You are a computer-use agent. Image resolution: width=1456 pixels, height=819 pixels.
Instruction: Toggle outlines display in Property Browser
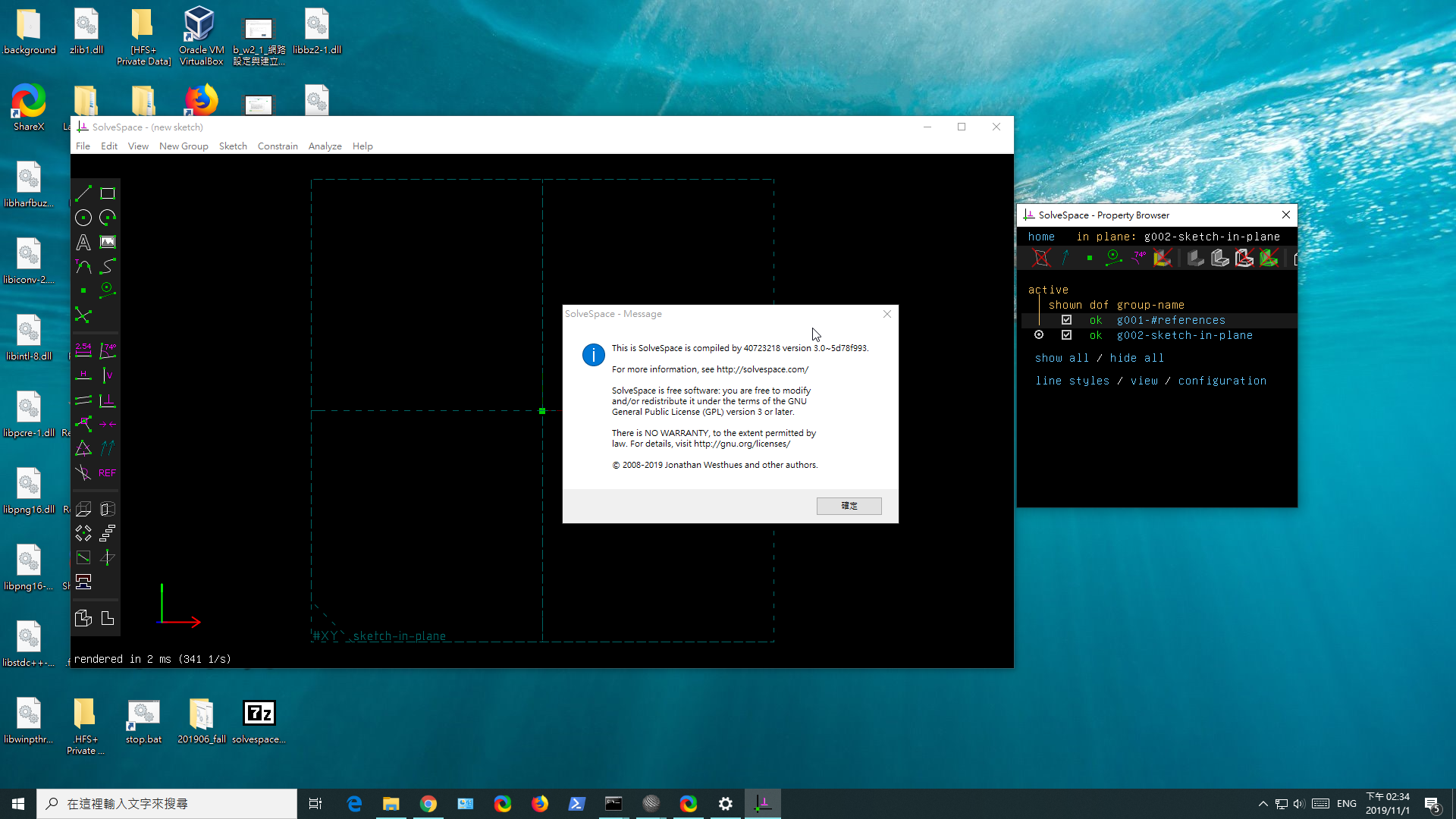pos(1244,258)
